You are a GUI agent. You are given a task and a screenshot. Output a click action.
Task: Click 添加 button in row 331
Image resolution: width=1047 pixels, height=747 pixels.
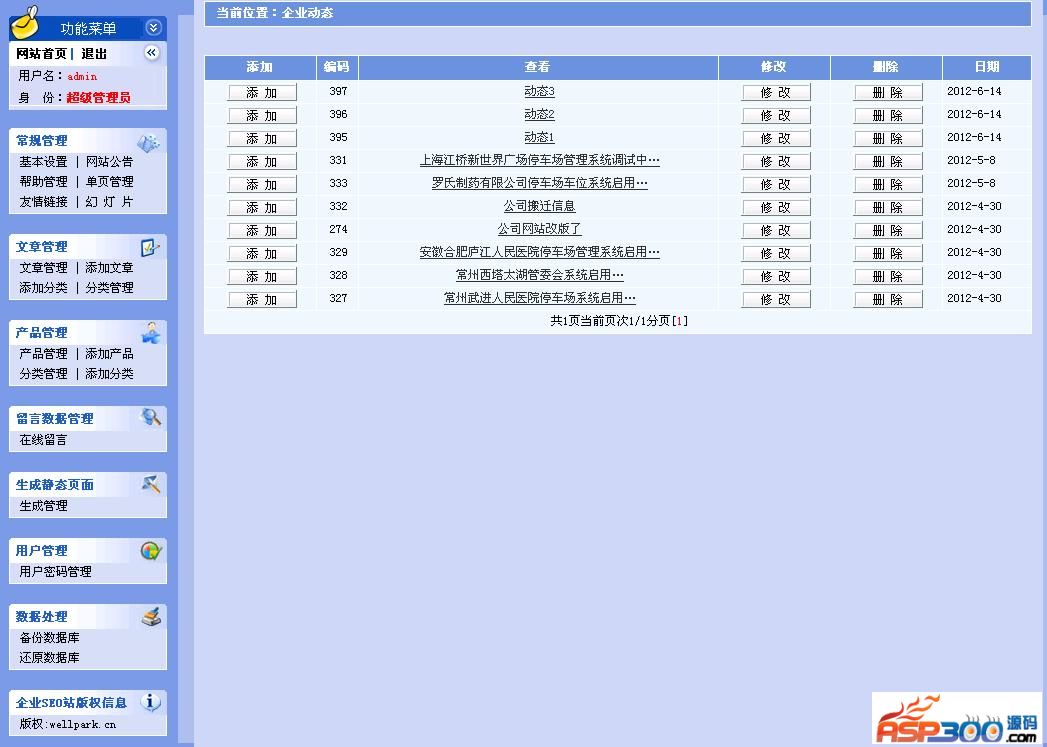coord(262,162)
